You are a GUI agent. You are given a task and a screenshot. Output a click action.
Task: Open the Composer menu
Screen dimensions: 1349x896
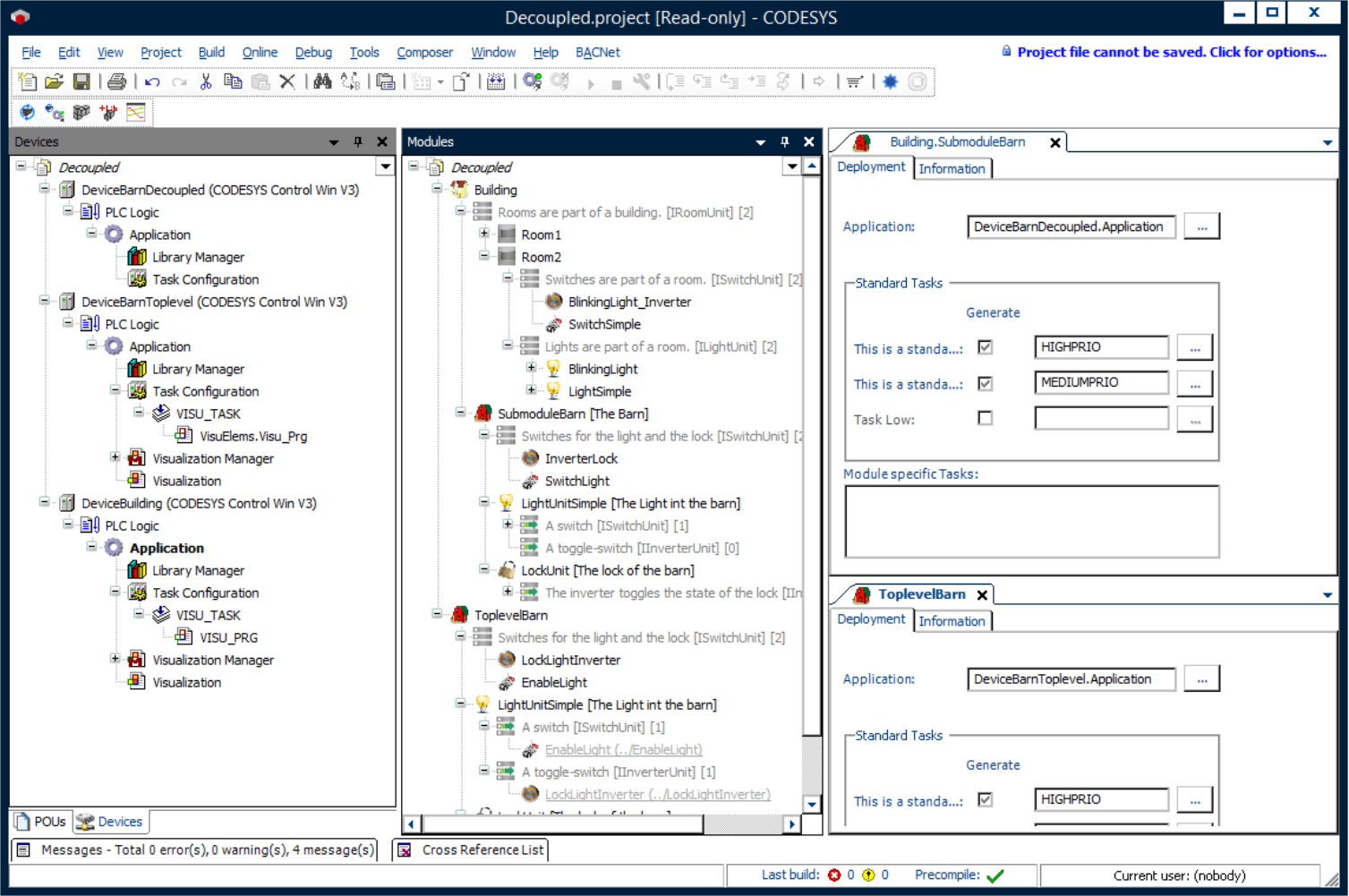[424, 53]
